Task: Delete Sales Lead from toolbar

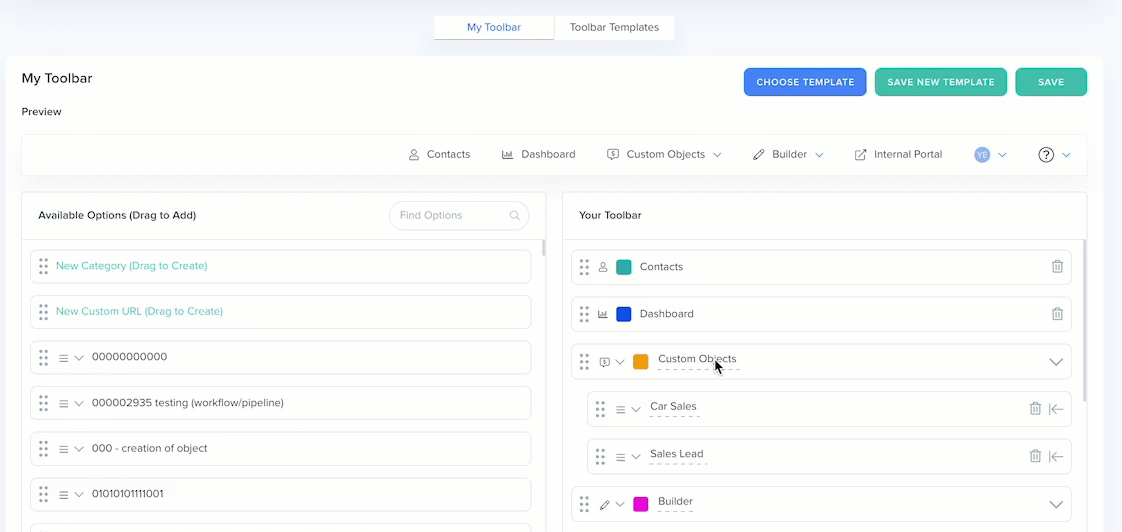Action: pos(1035,456)
